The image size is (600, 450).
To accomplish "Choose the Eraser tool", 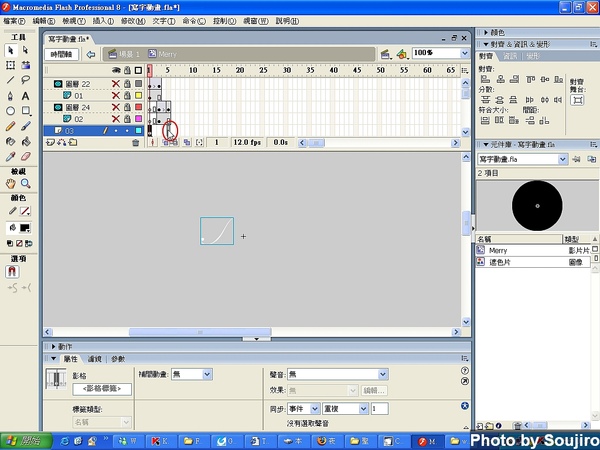I will pyautogui.click(x=26, y=156).
